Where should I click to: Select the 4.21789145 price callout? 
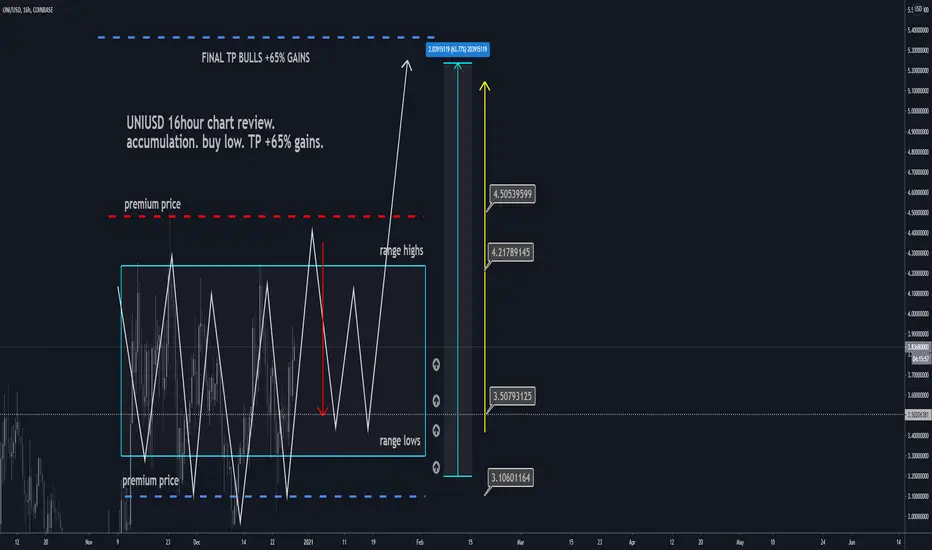coord(511,252)
